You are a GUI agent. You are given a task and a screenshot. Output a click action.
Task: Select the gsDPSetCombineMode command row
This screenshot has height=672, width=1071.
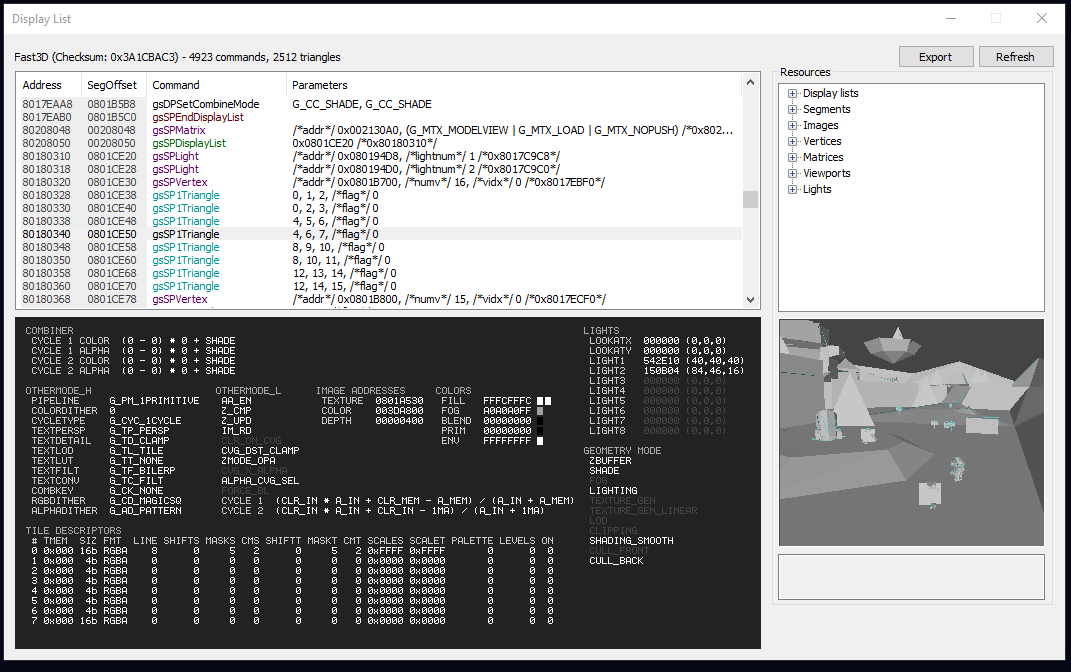(x=205, y=104)
